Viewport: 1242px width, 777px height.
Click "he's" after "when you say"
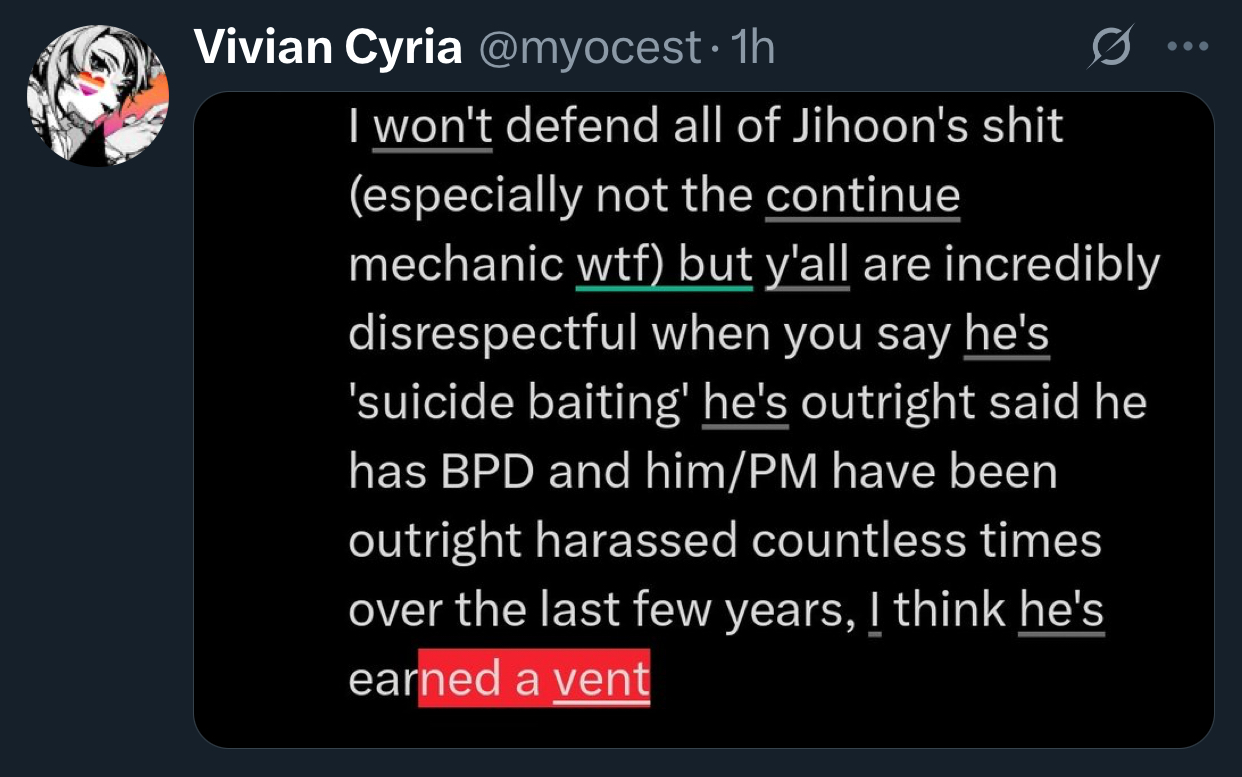pos(1007,334)
